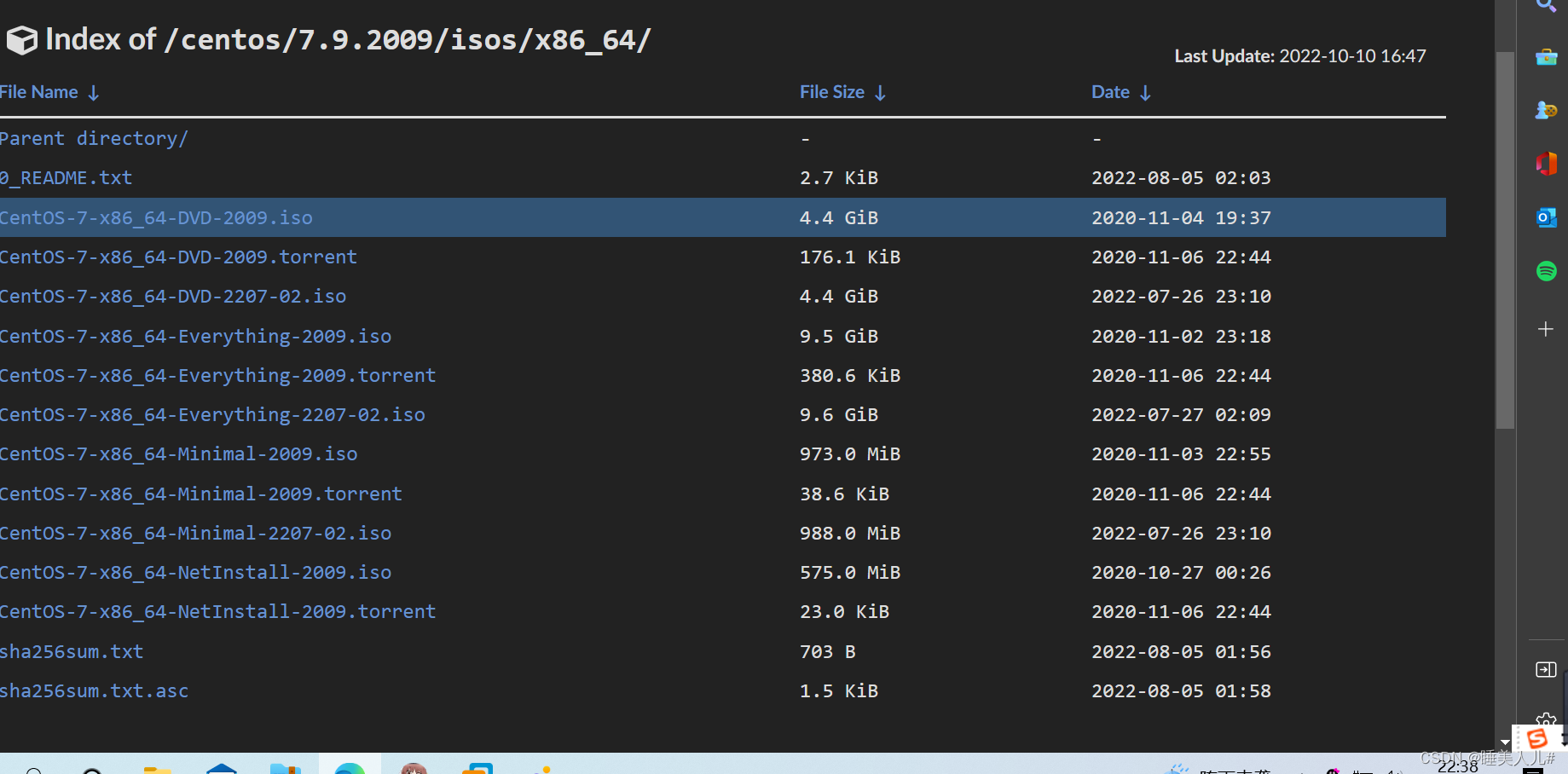The width and height of the screenshot is (1568, 774).
Task: Download CentOS-7-x86_64-DVD-2009.iso
Action: pyautogui.click(x=156, y=217)
